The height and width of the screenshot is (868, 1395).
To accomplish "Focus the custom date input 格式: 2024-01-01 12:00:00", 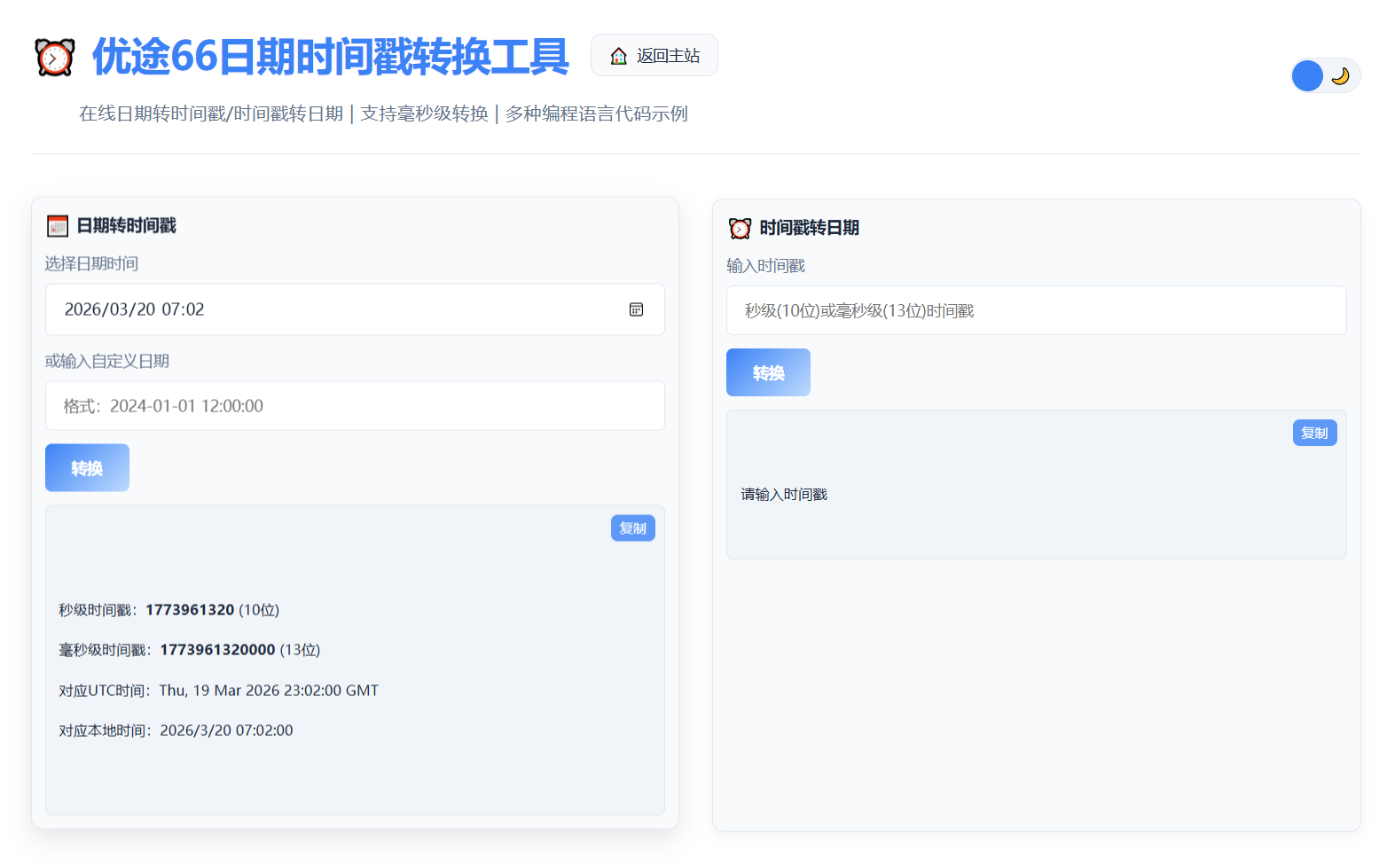I will [x=355, y=406].
